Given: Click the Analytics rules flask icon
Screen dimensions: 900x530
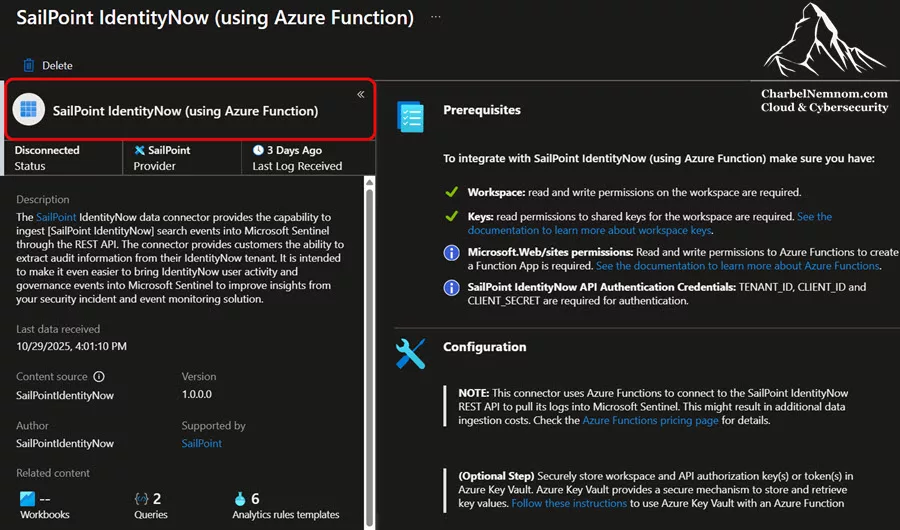Looking at the screenshot, I should pos(240,498).
